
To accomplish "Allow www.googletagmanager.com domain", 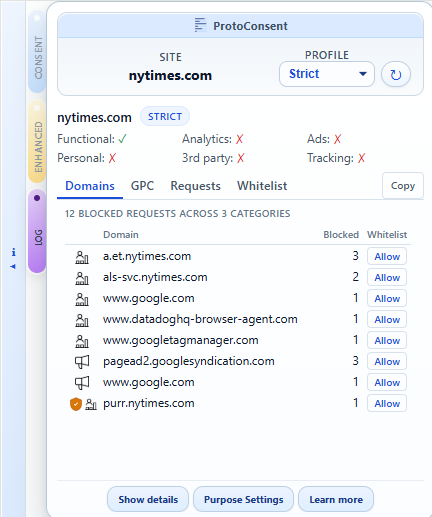I will pos(387,340).
